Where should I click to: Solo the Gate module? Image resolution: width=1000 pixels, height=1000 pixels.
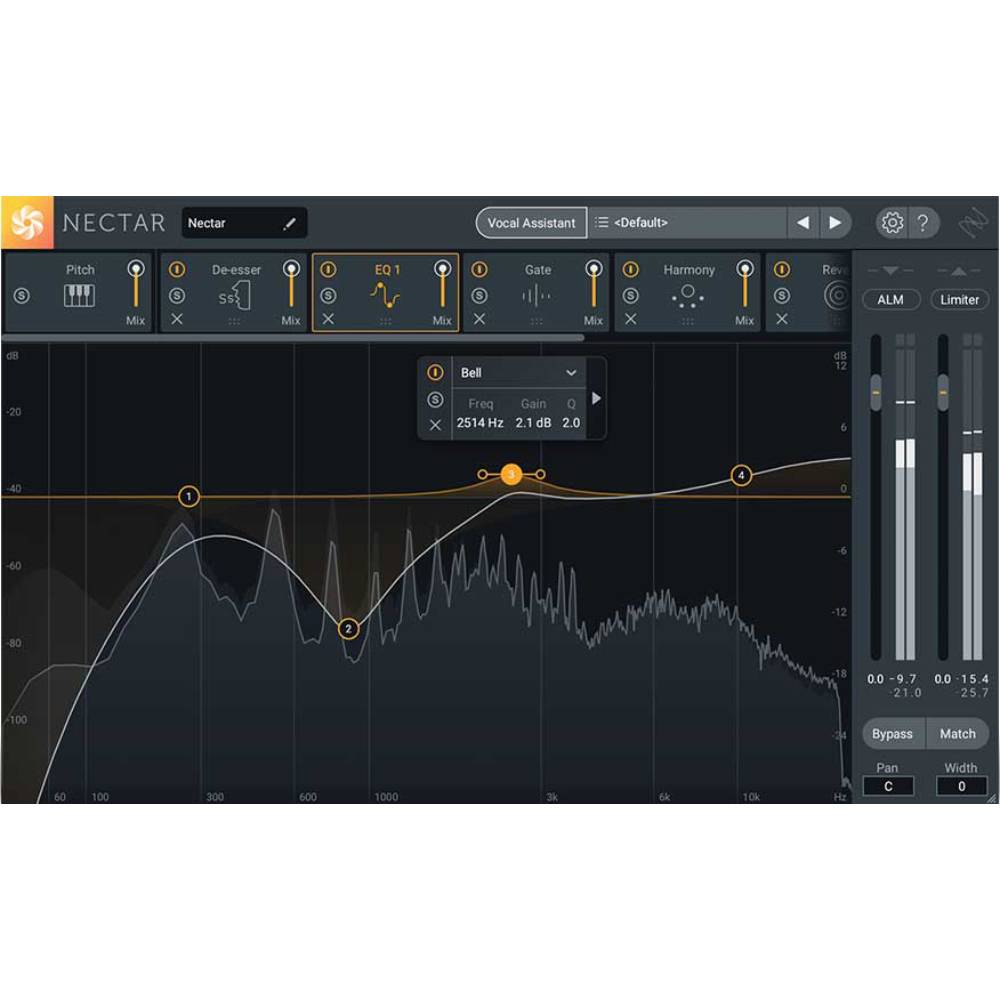point(480,296)
